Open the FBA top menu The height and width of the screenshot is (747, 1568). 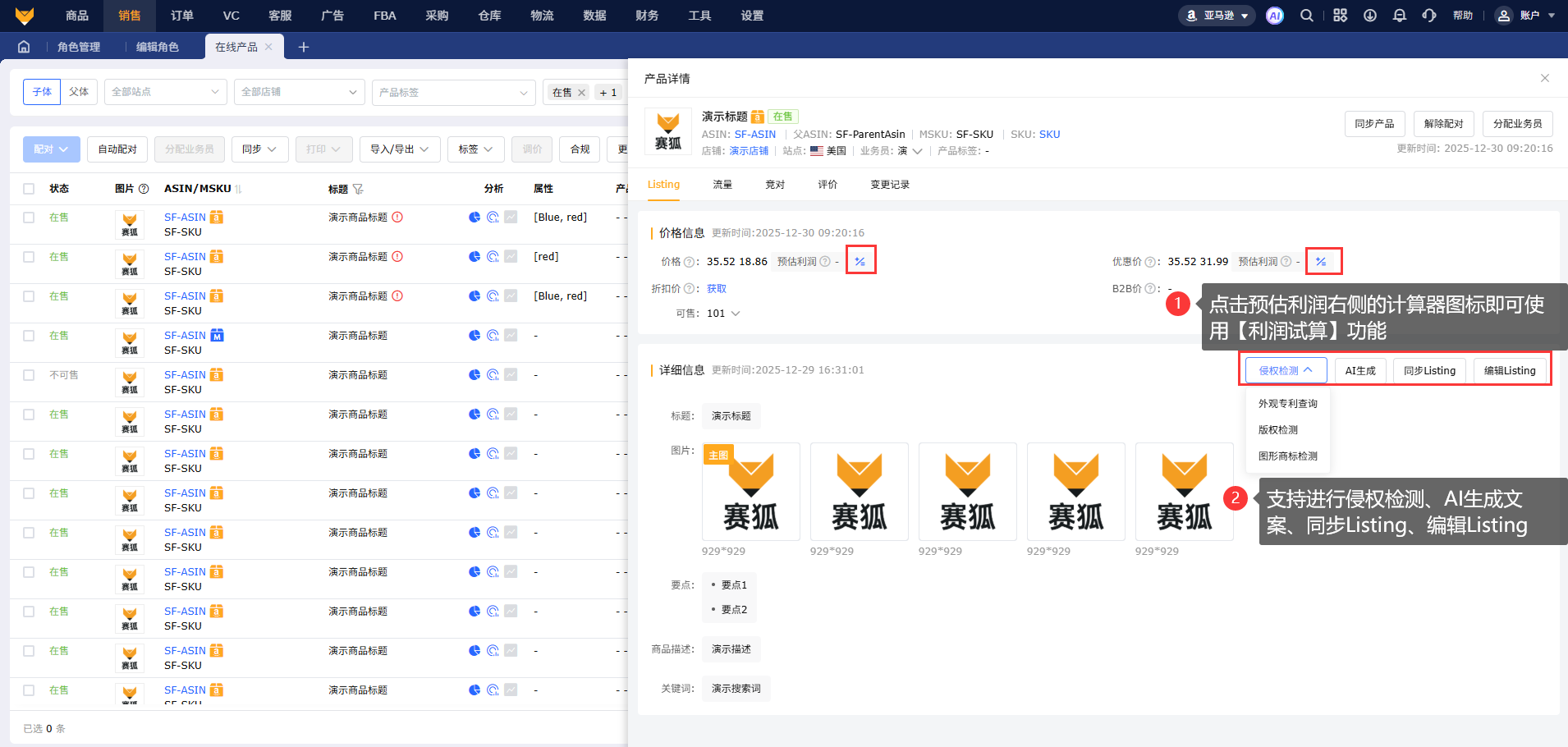point(385,16)
